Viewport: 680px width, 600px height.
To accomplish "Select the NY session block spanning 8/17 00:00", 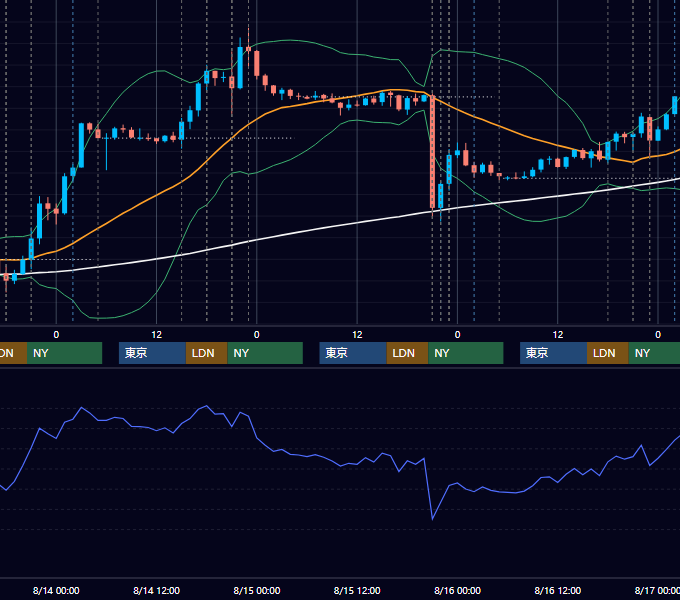I will (x=654, y=353).
